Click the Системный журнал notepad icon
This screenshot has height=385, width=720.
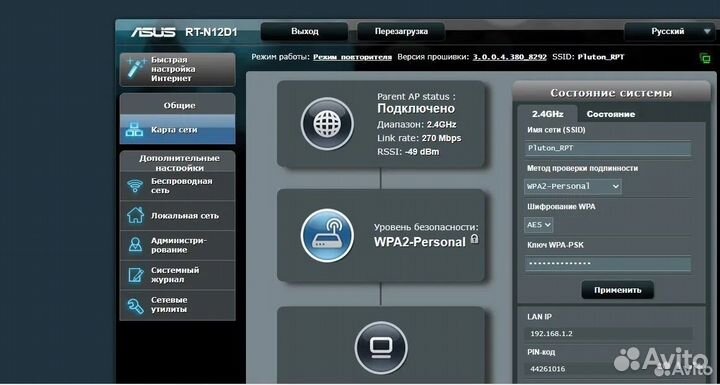(x=135, y=275)
